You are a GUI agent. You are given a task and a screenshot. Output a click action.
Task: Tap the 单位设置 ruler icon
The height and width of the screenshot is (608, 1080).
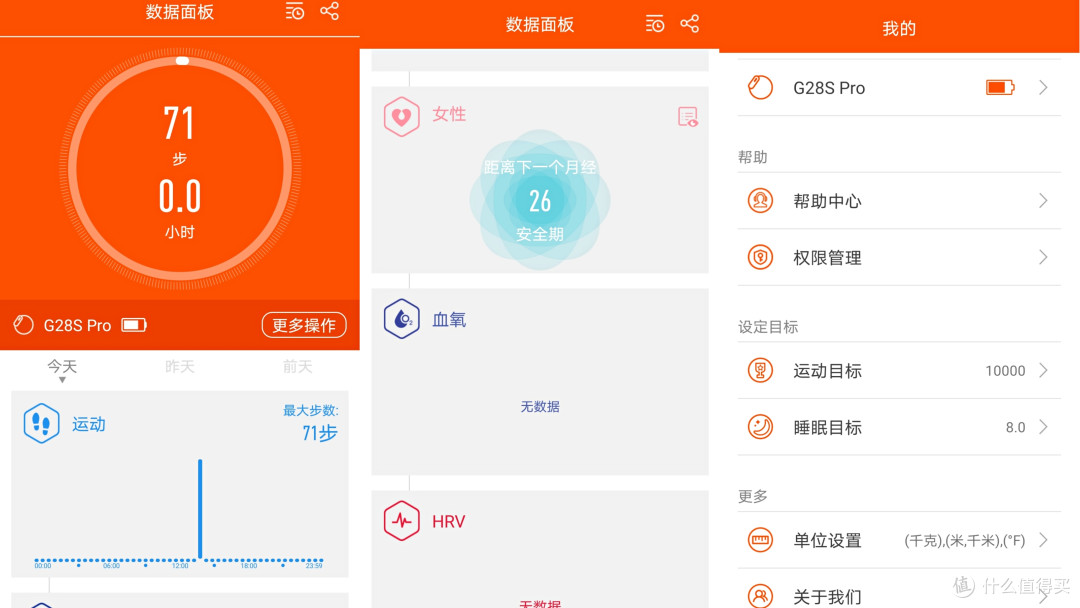(x=760, y=540)
